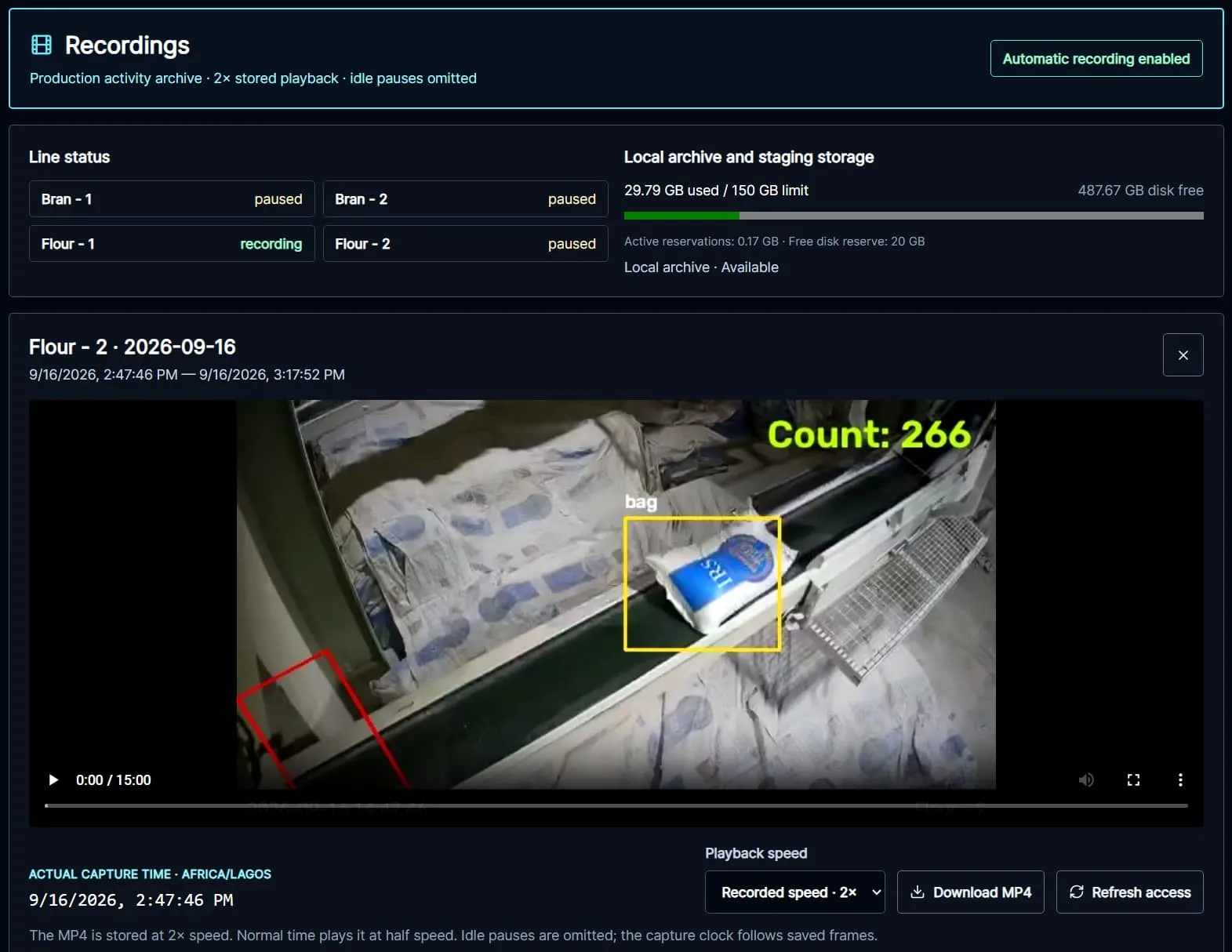Select the Flour - 1 recording line

(172, 244)
